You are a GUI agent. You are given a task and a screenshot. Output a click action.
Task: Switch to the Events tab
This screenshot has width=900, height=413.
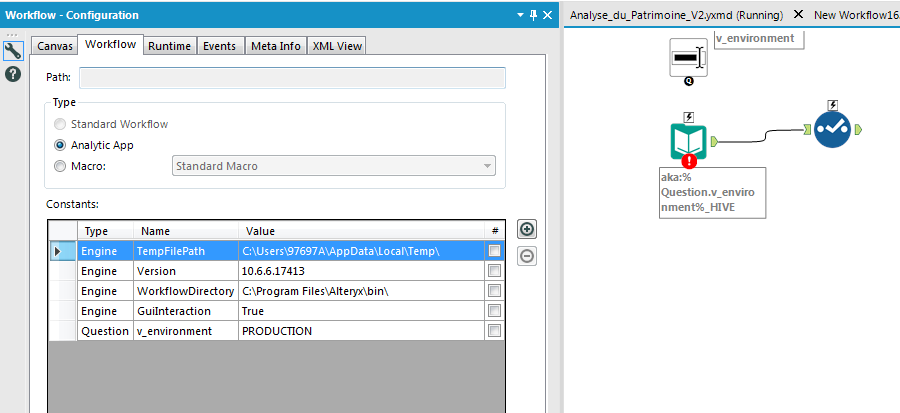(219, 46)
